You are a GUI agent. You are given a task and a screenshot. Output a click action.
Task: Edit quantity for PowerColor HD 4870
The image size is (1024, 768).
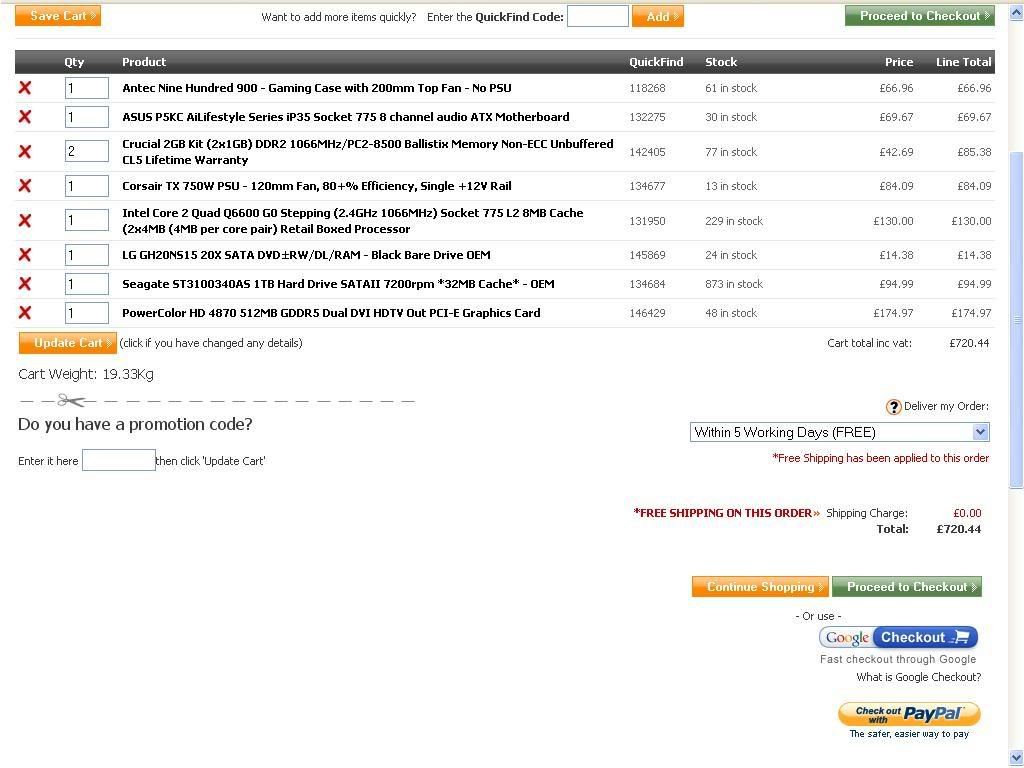[87, 313]
